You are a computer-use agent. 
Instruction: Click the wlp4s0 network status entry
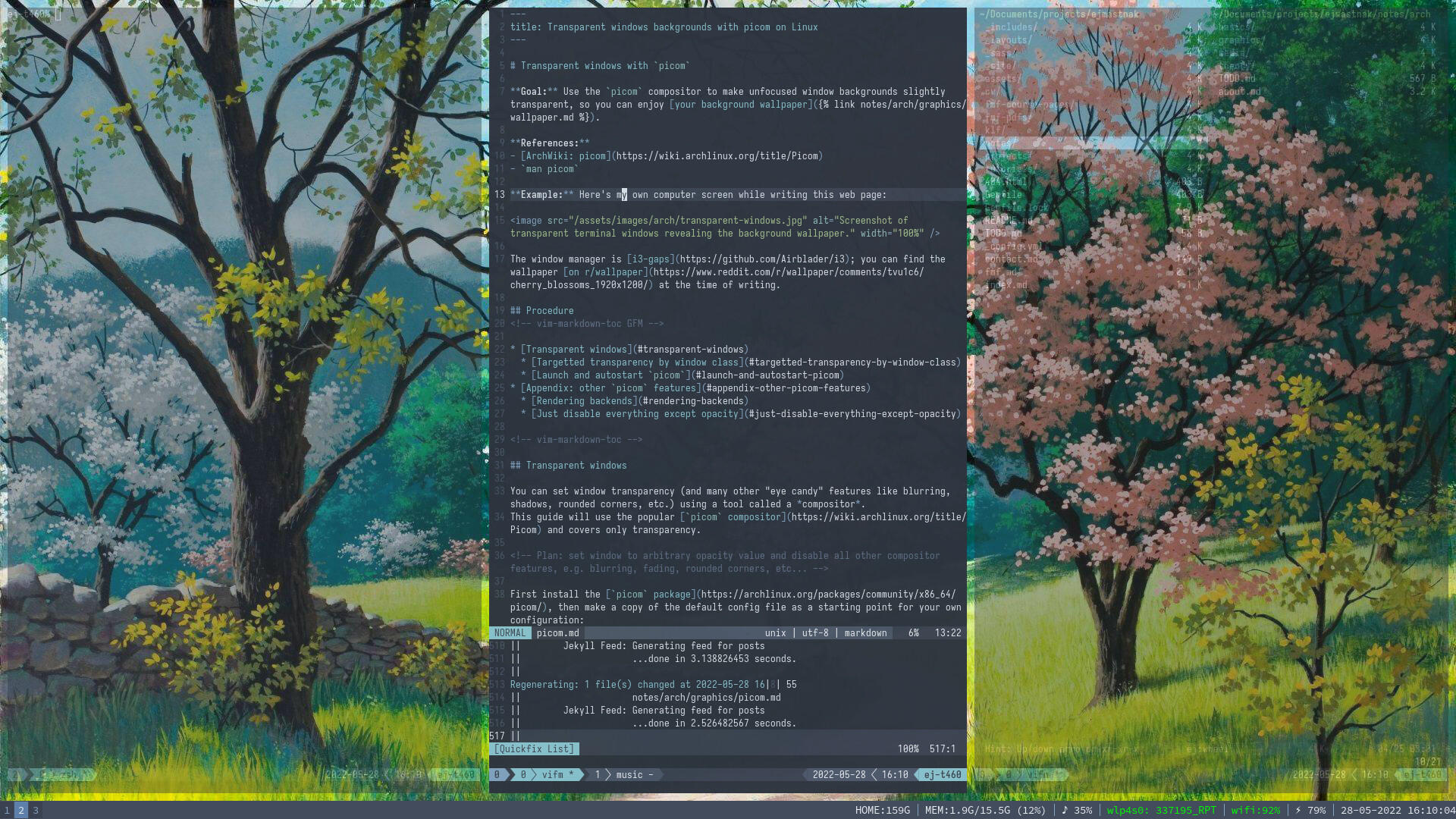[x=1161, y=810]
